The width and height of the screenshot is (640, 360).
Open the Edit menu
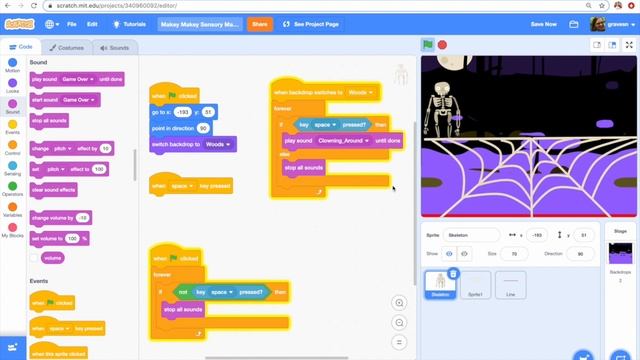click(x=92, y=24)
